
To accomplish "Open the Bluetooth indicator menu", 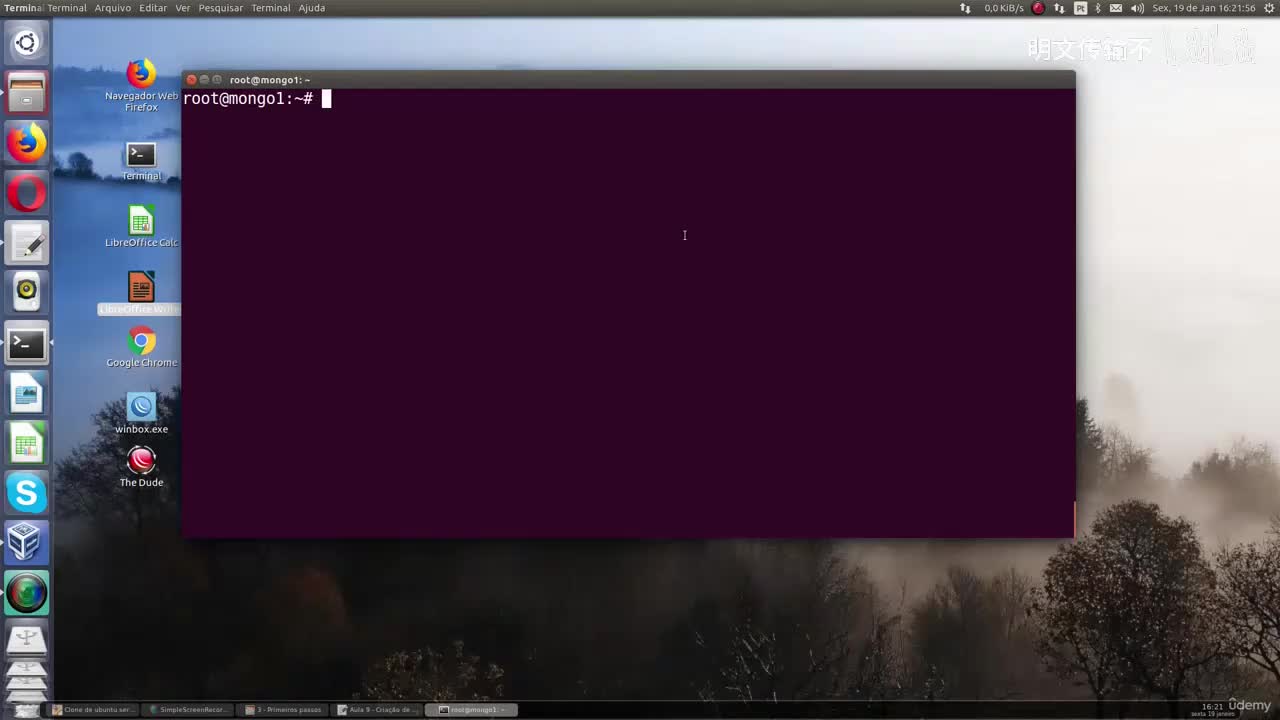I will 1097,8.
